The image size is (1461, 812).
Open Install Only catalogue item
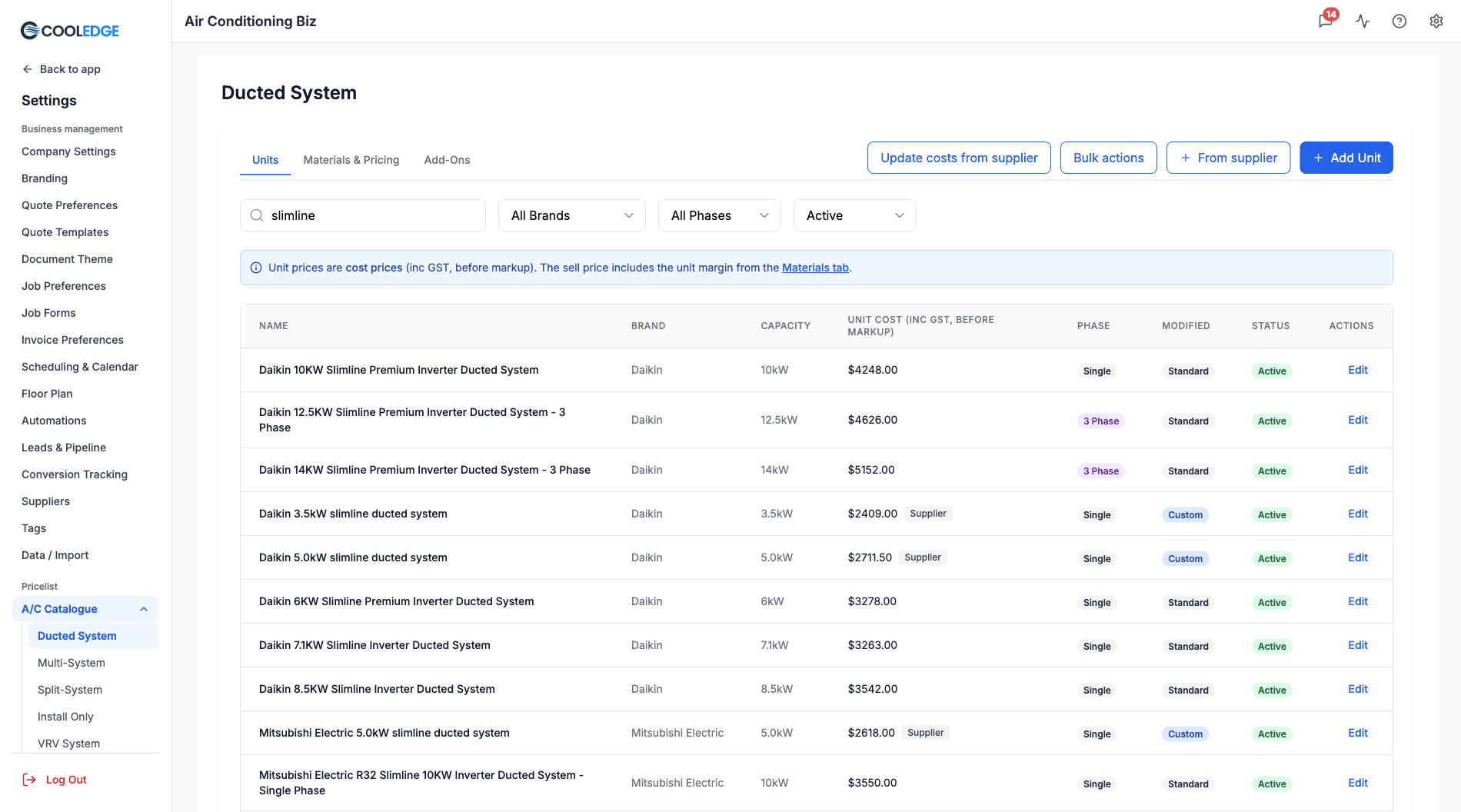coord(65,717)
